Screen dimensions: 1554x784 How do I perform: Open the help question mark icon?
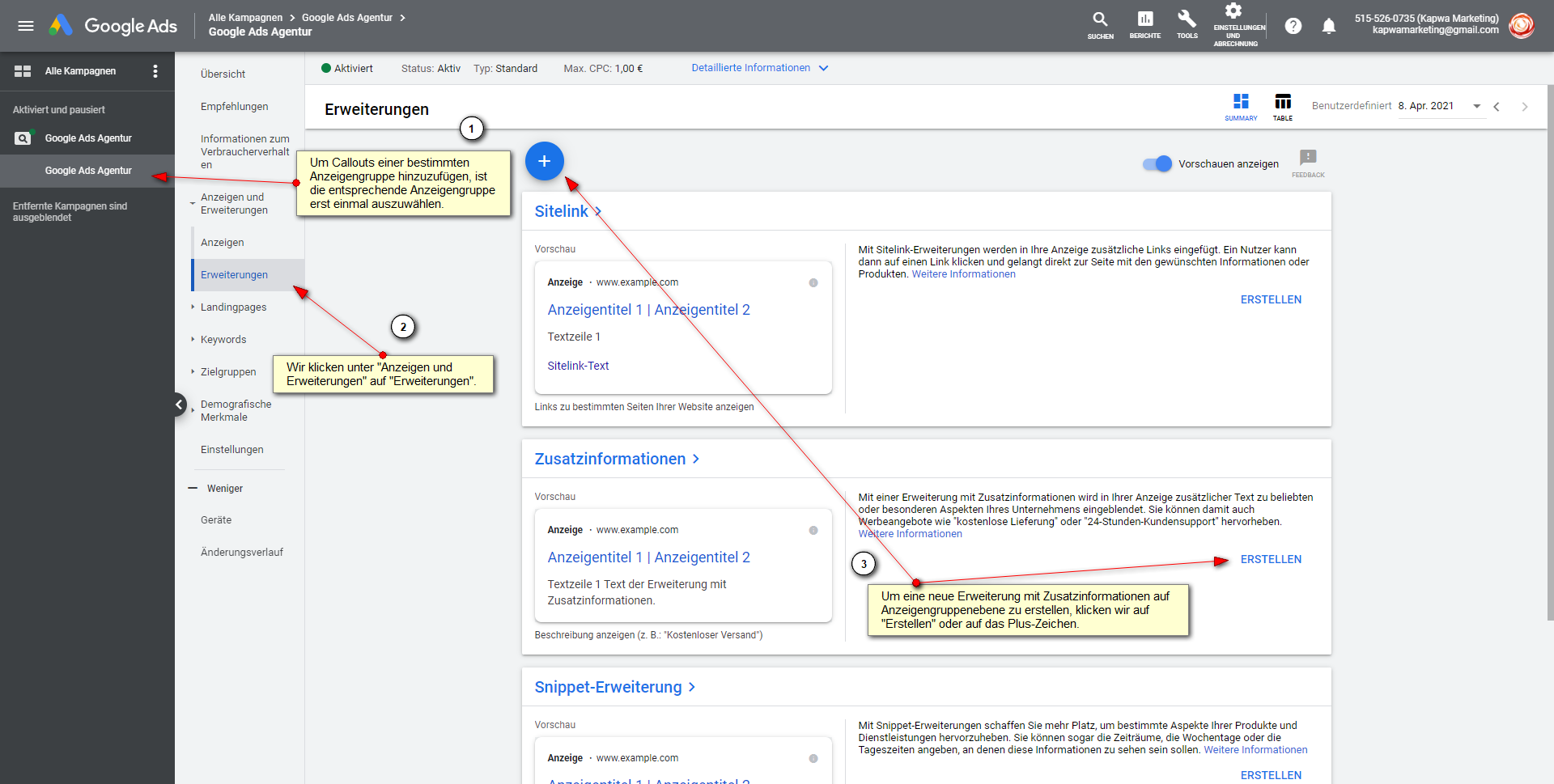point(1293,26)
